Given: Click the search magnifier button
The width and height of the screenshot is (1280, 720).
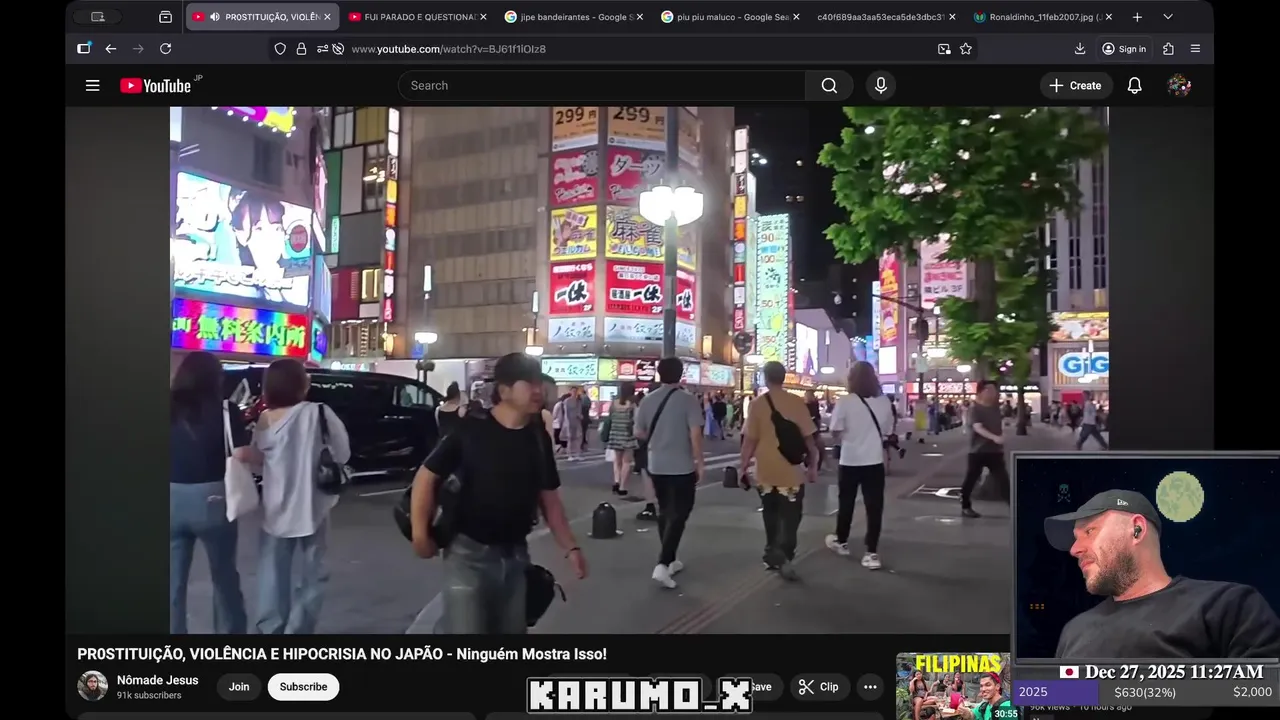Looking at the screenshot, I should (x=829, y=86).
